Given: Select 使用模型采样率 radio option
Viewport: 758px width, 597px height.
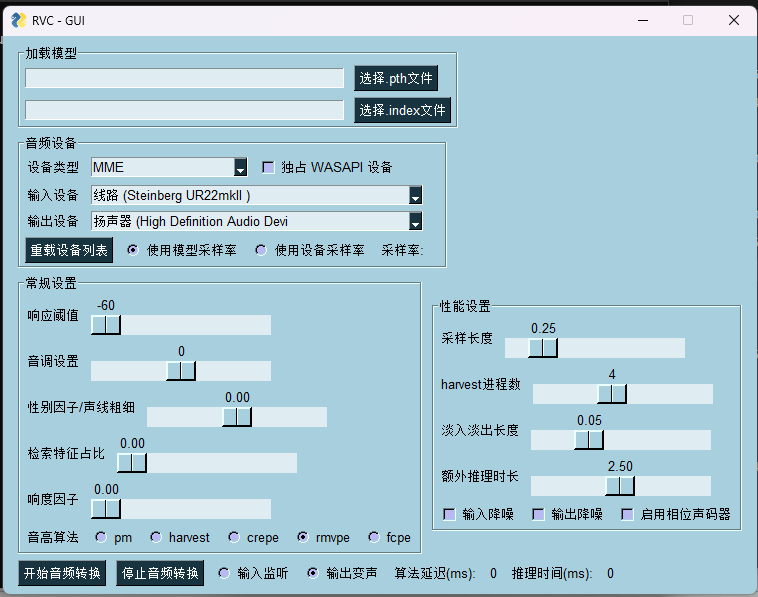Looking at the screenshot, I should coord(133,250).
